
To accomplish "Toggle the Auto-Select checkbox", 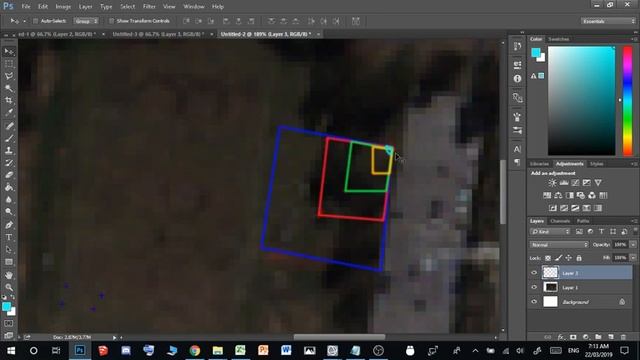I will (x=36, y=21).
